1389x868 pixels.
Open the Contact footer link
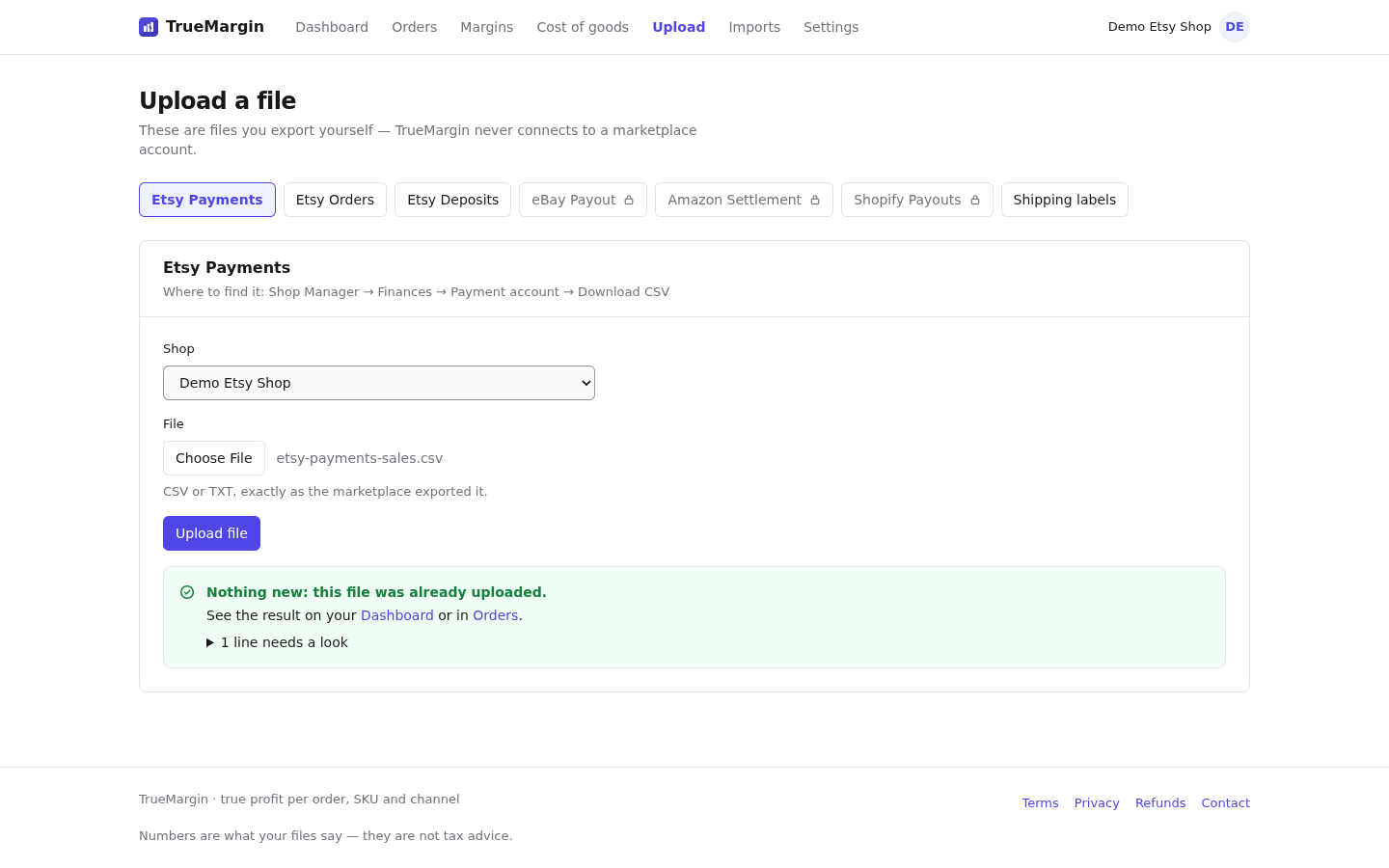point(1226,803)
